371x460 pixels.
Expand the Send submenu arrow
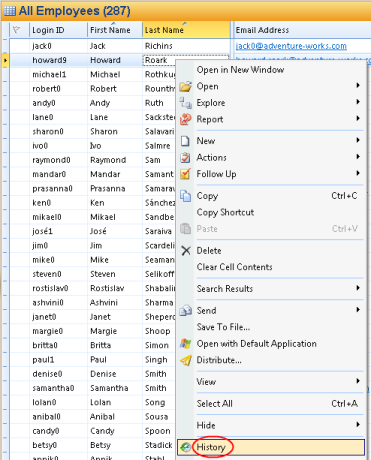tap(358, 310)
